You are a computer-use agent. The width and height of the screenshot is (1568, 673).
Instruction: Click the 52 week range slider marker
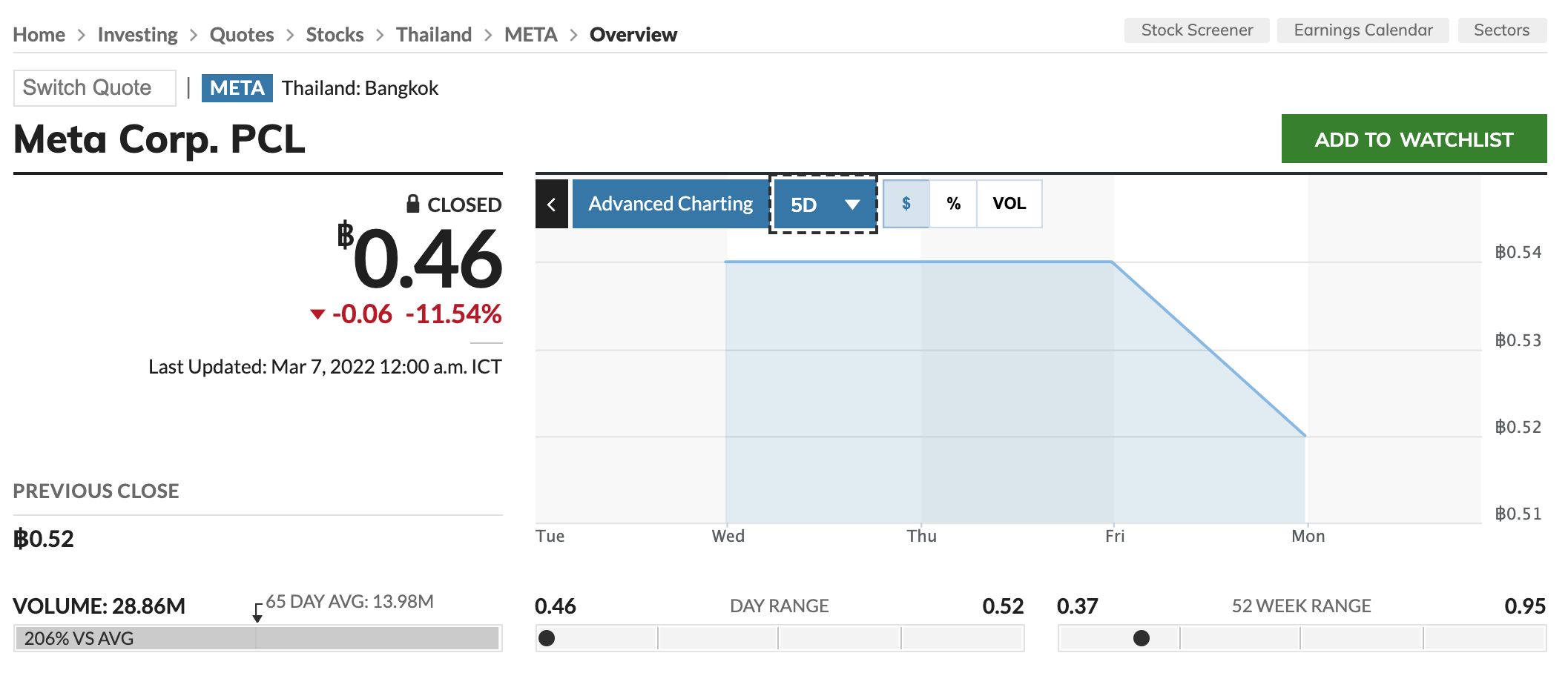coord(1142,638)
